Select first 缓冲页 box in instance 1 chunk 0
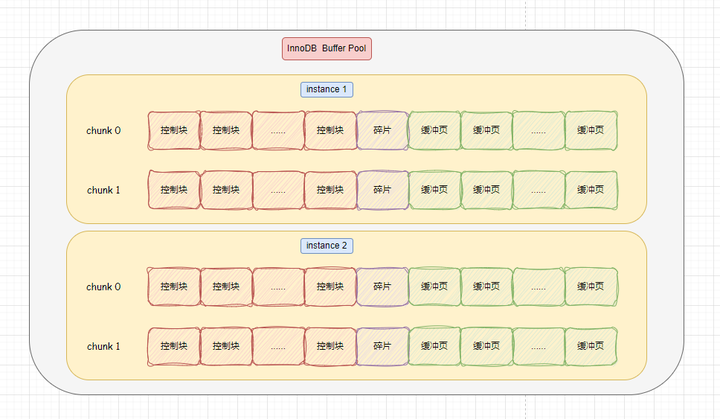720x419 pixels. tap(434, 130)
